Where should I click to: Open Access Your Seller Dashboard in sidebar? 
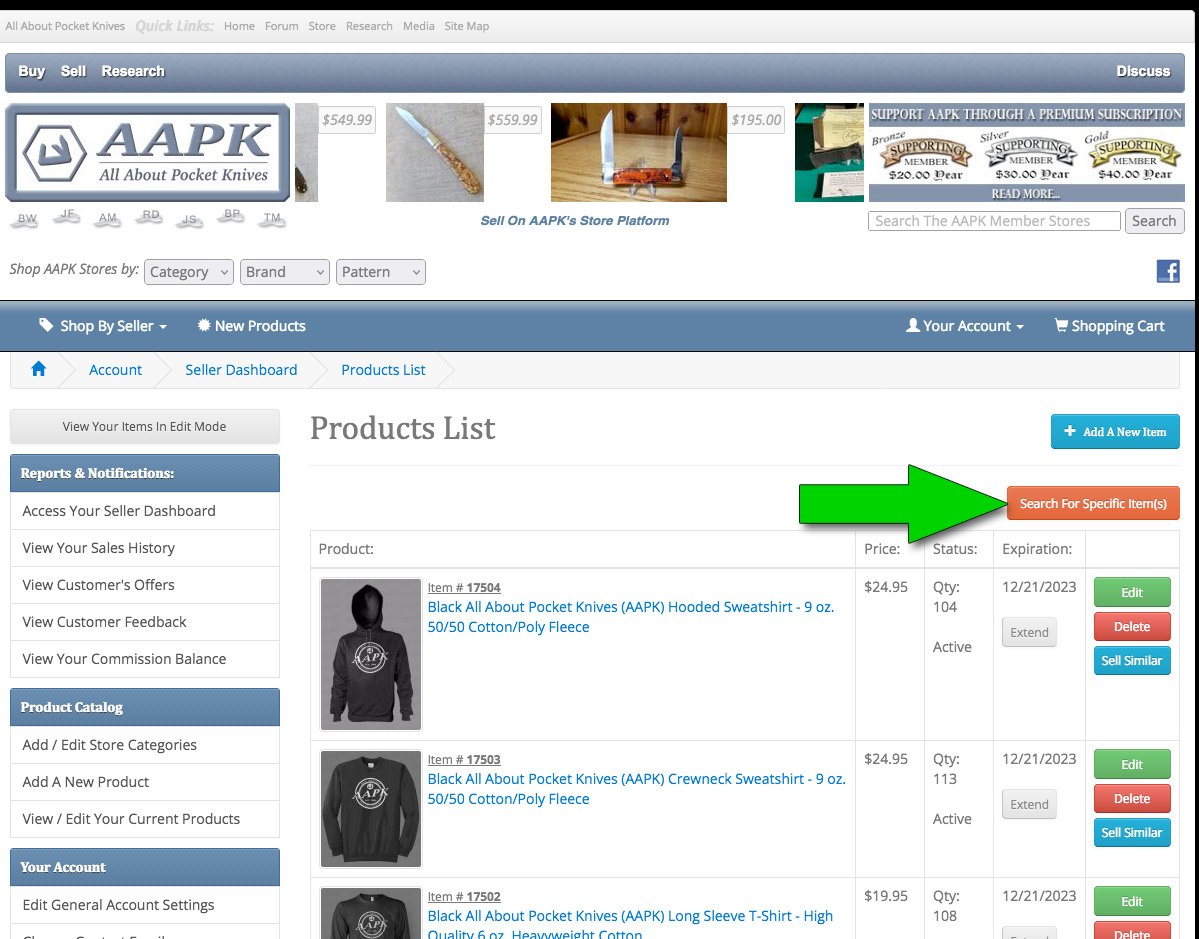click(145, 511)
